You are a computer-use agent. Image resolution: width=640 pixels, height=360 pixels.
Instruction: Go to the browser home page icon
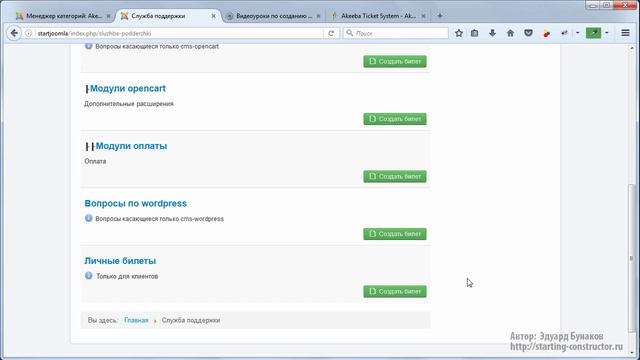tap(510, 33)
